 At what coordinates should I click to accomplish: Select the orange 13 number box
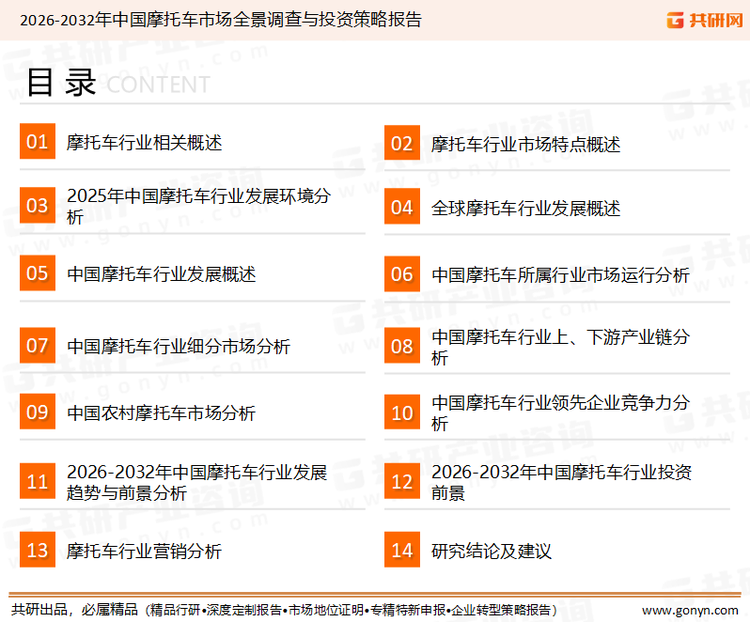point(37,550)
